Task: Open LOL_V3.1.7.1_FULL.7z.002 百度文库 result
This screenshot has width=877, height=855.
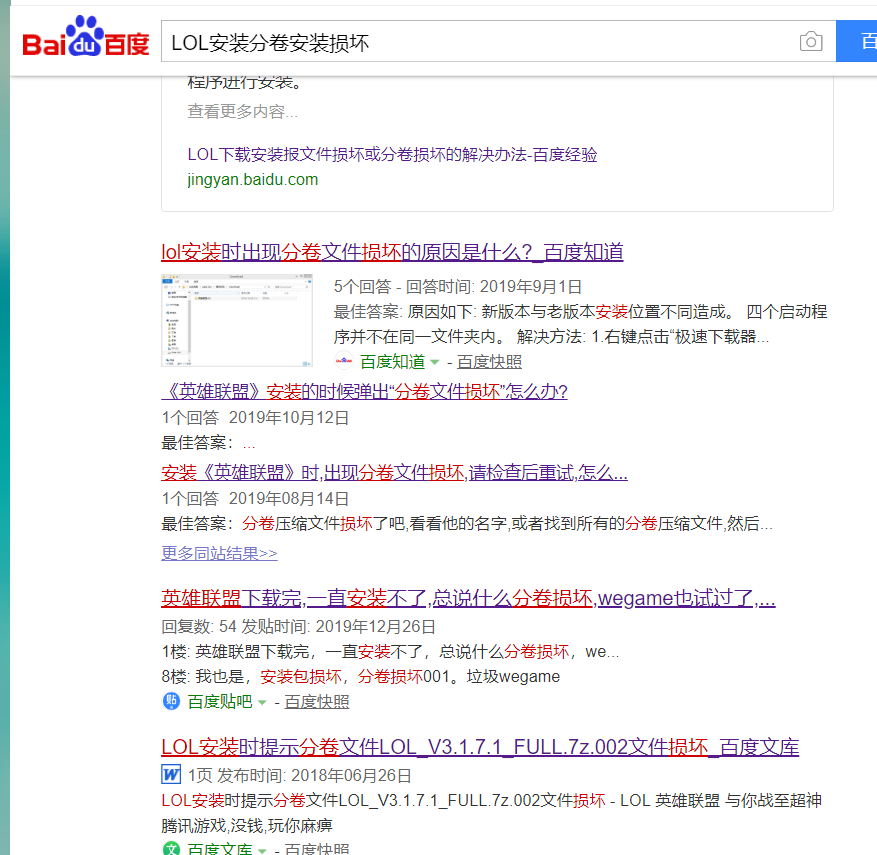Action: (480, 747)
